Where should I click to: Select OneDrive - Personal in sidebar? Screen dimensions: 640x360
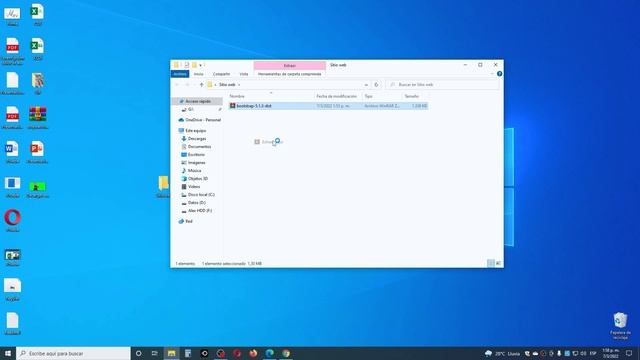tap(200, 120)
